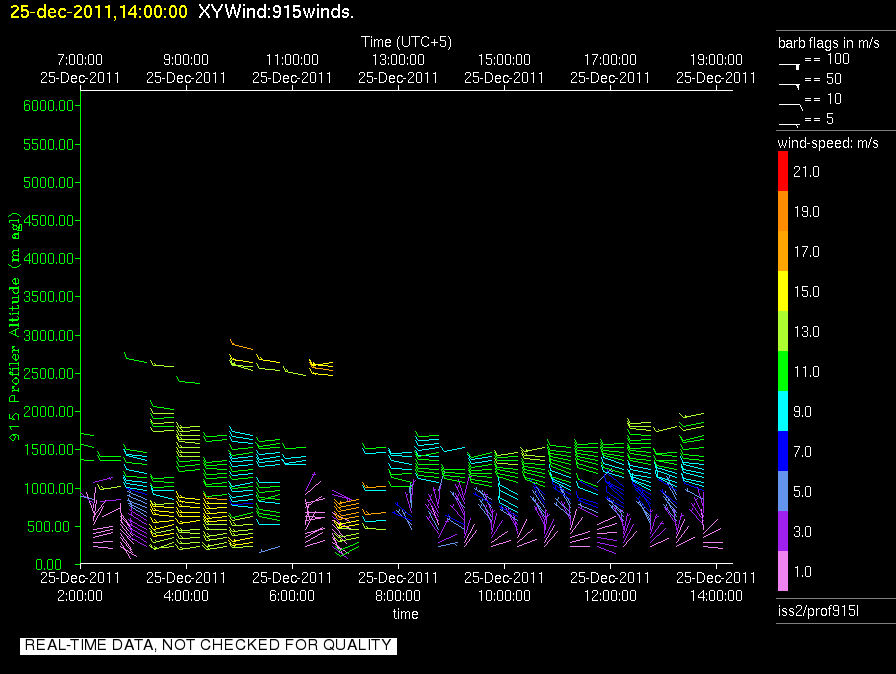Viewport: 896px width, 674px height.
Task: Click the 2500.00 altitude tick label
Action: [49, 374]
